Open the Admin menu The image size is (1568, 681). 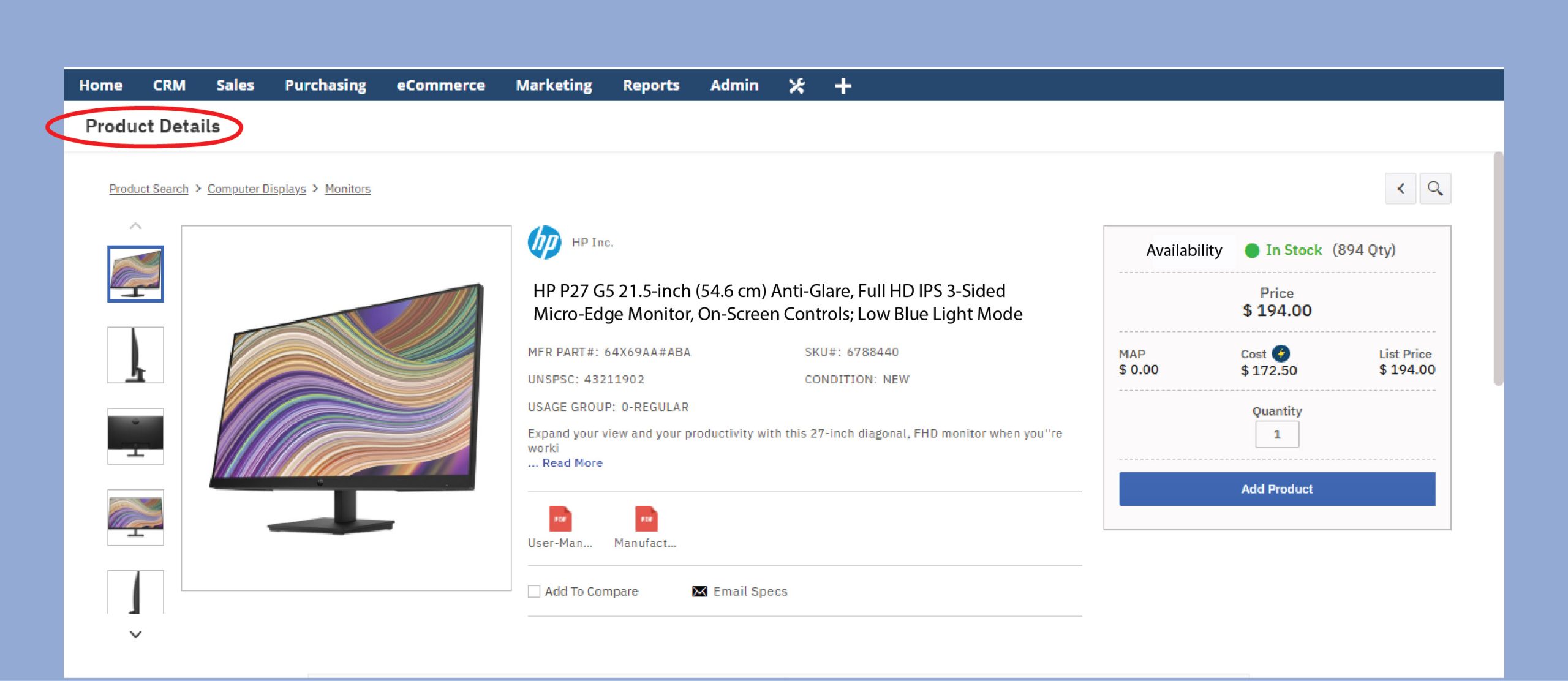point(734,85)
